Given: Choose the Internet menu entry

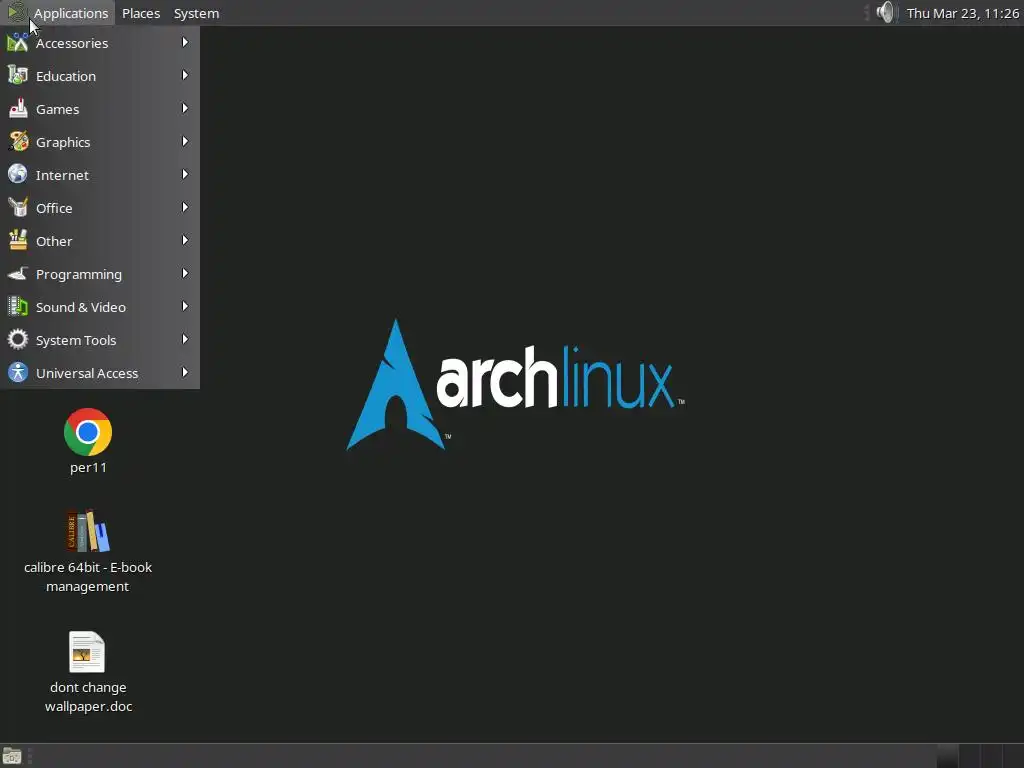Looking at the screenshot, I should point(100,175).
